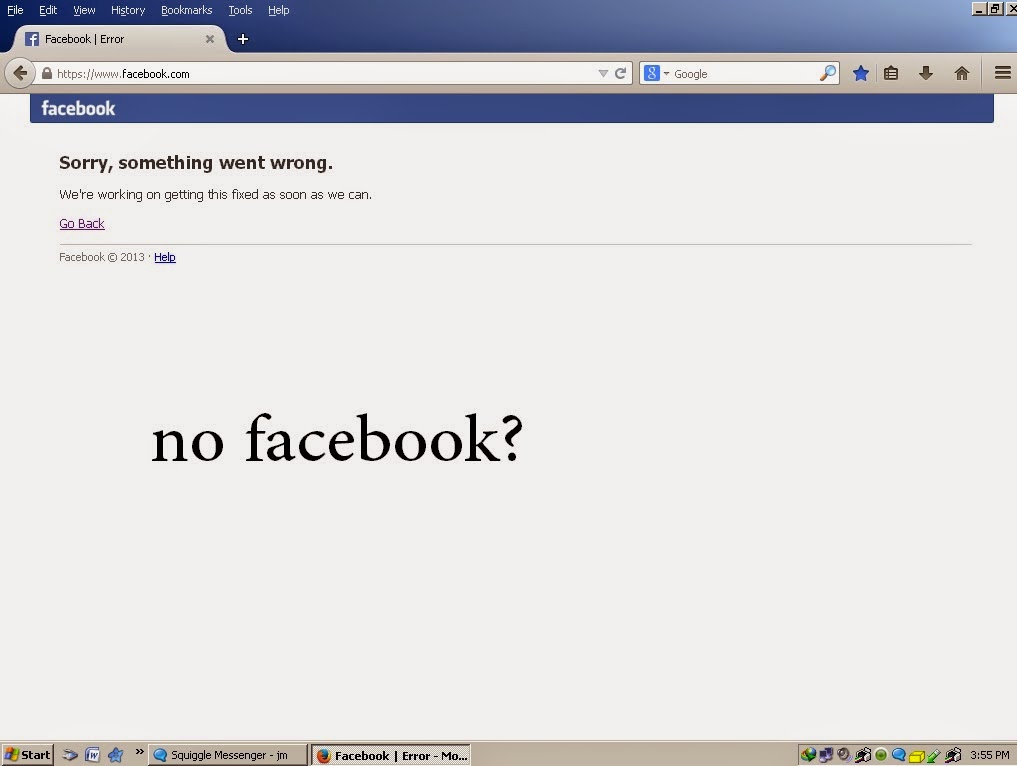Image resolution: width=1017 pixels, height=766 pixels.
Task: Open the Tools menu
Action: click(x=240, y=10)
